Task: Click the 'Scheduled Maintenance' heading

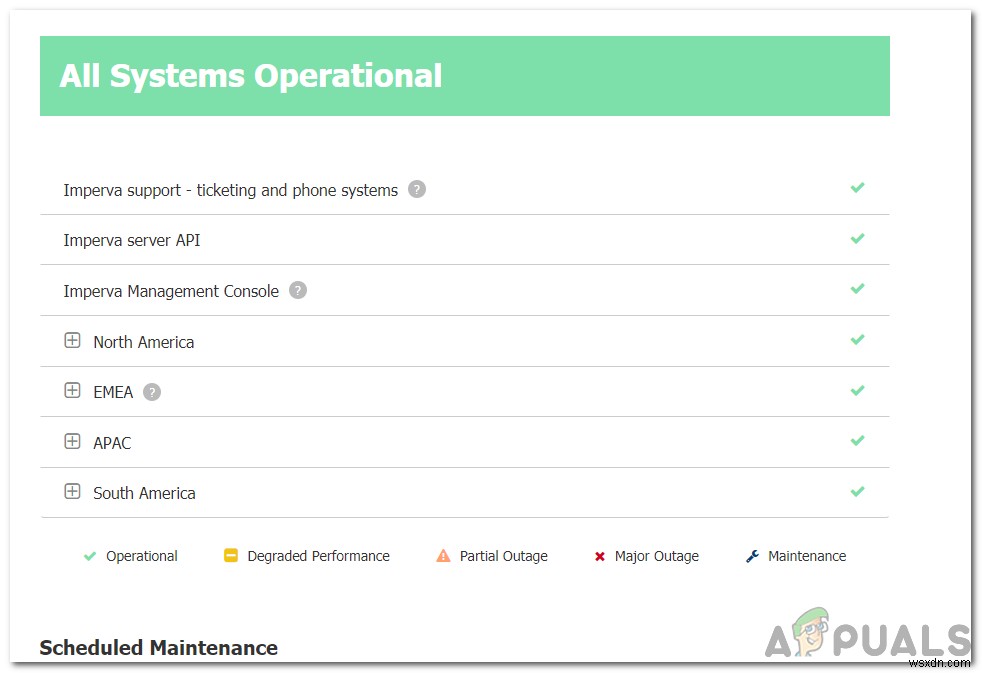Action: tap(158, 647)
